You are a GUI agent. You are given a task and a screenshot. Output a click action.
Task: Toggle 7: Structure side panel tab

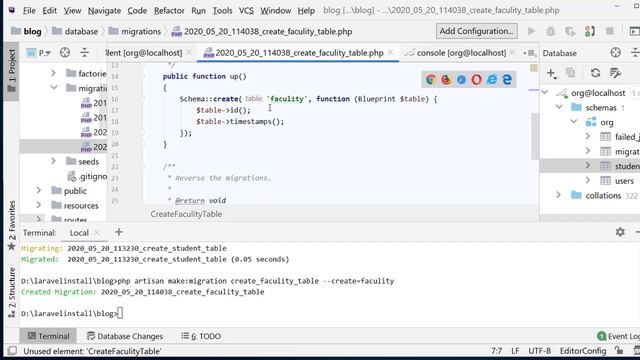pyautogui.click(x=11, y=292)
